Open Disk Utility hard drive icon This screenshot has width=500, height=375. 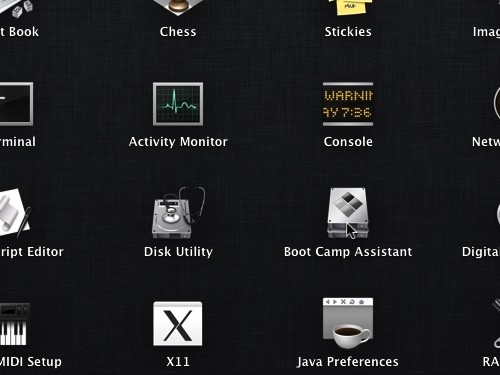(x=179, y=213)
